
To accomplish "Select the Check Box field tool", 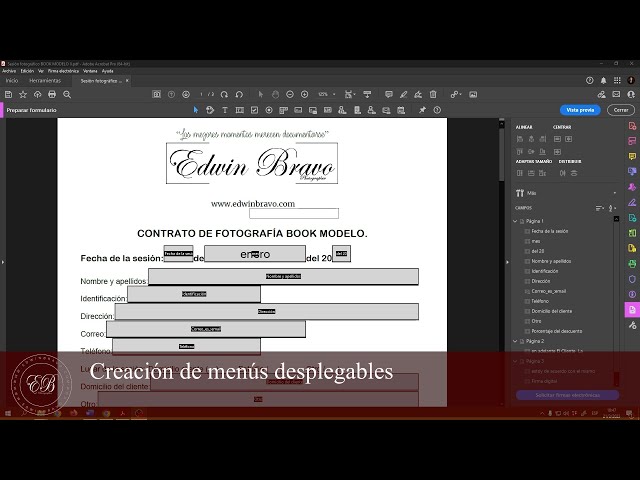I will (254, 110).
